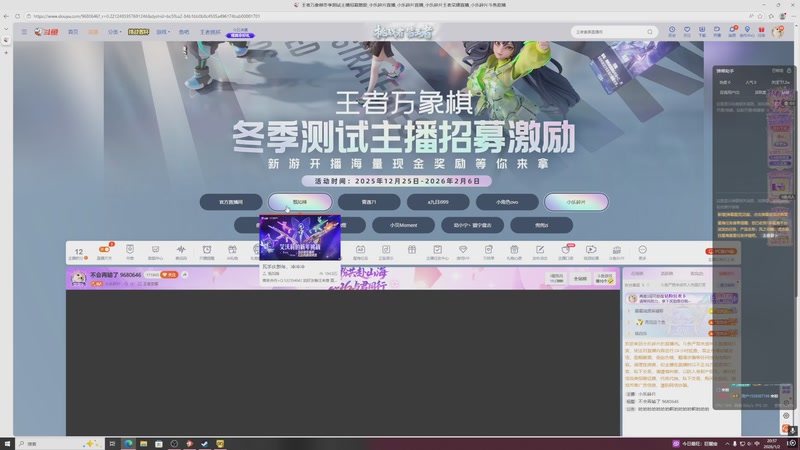Click the music note icon in streamer toolbar
800x450 pixels.
[x=386, y=251]
